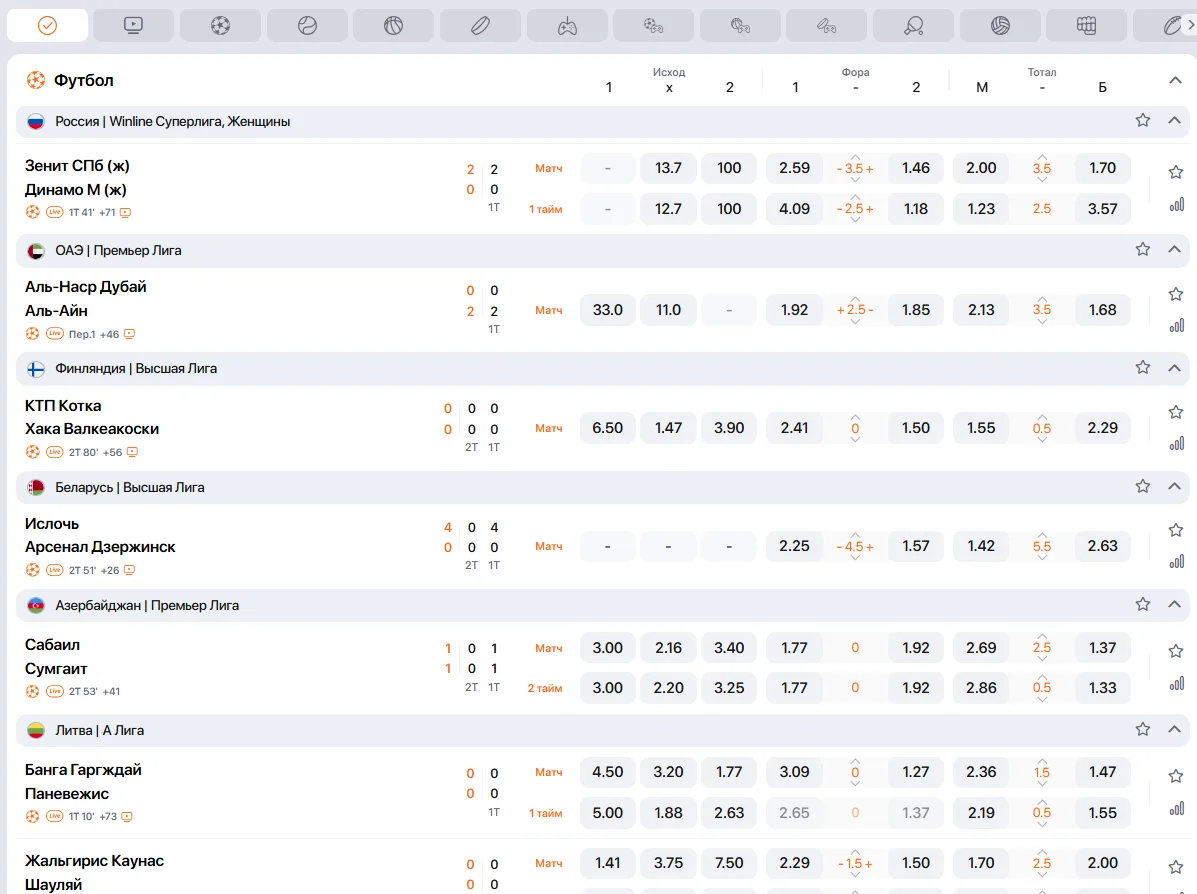Open the Банга Гаргждай match page

point(83,770)
